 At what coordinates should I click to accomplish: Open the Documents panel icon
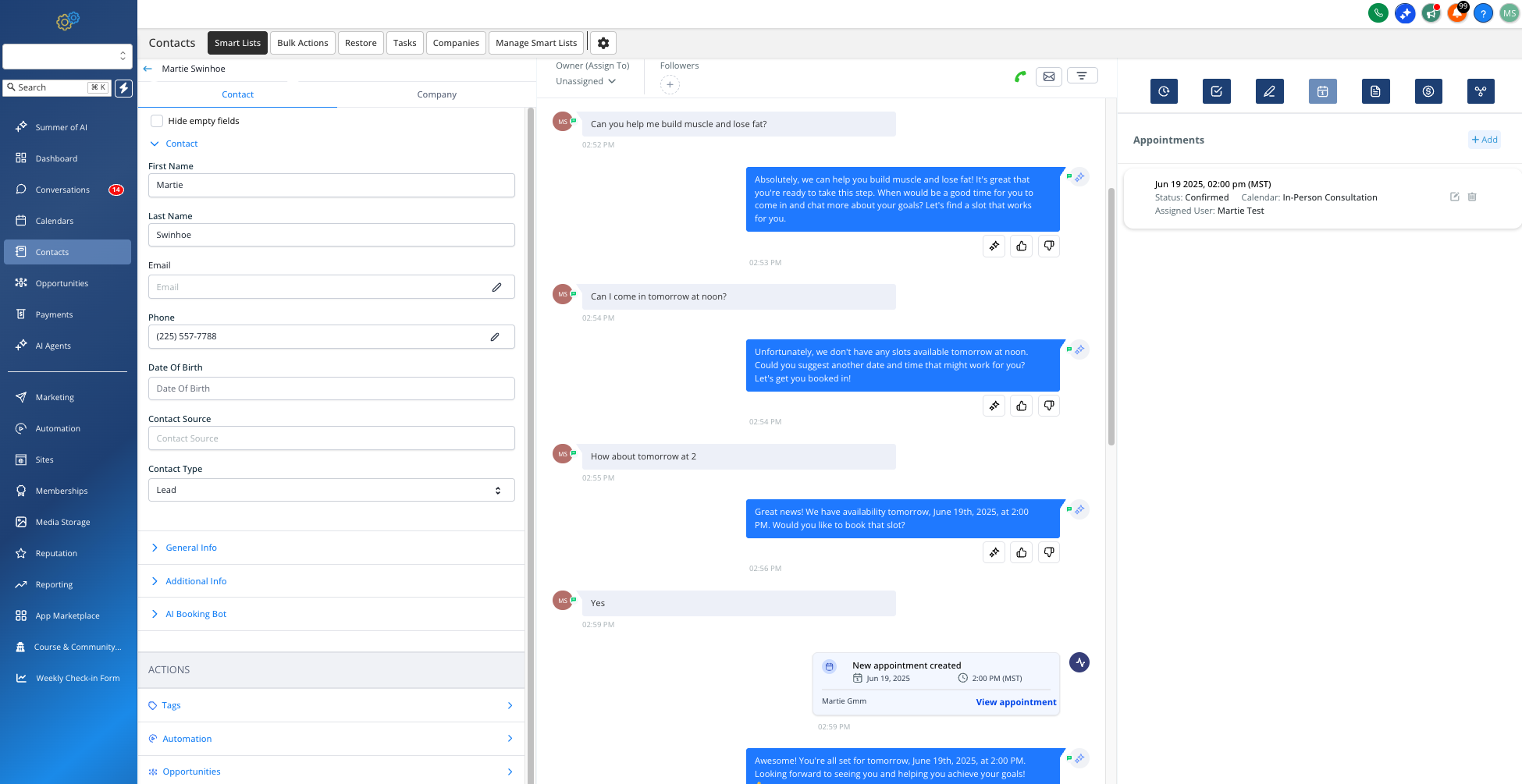(1375, 91)
